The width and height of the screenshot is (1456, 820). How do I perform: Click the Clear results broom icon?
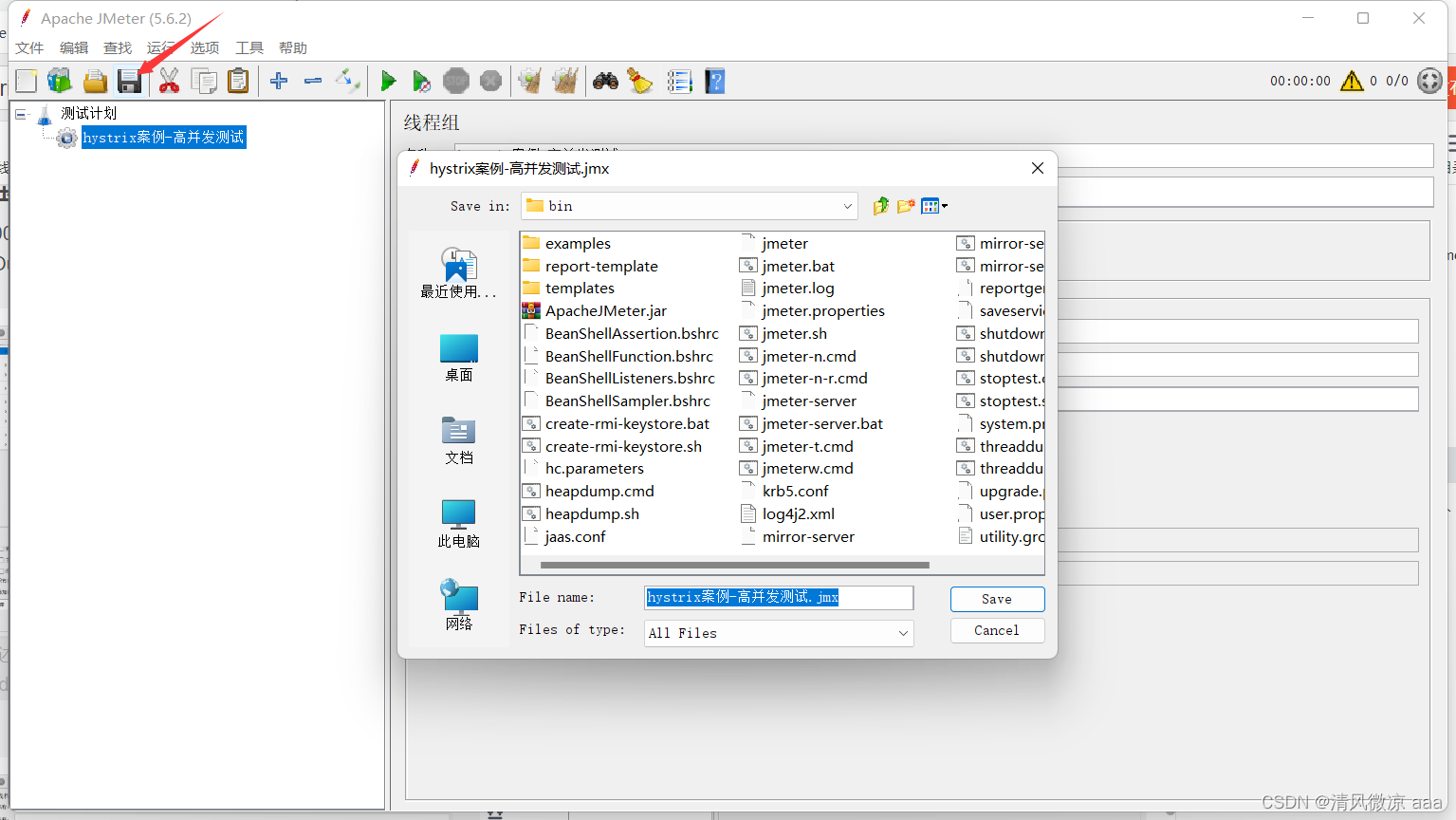coord(530,81)
